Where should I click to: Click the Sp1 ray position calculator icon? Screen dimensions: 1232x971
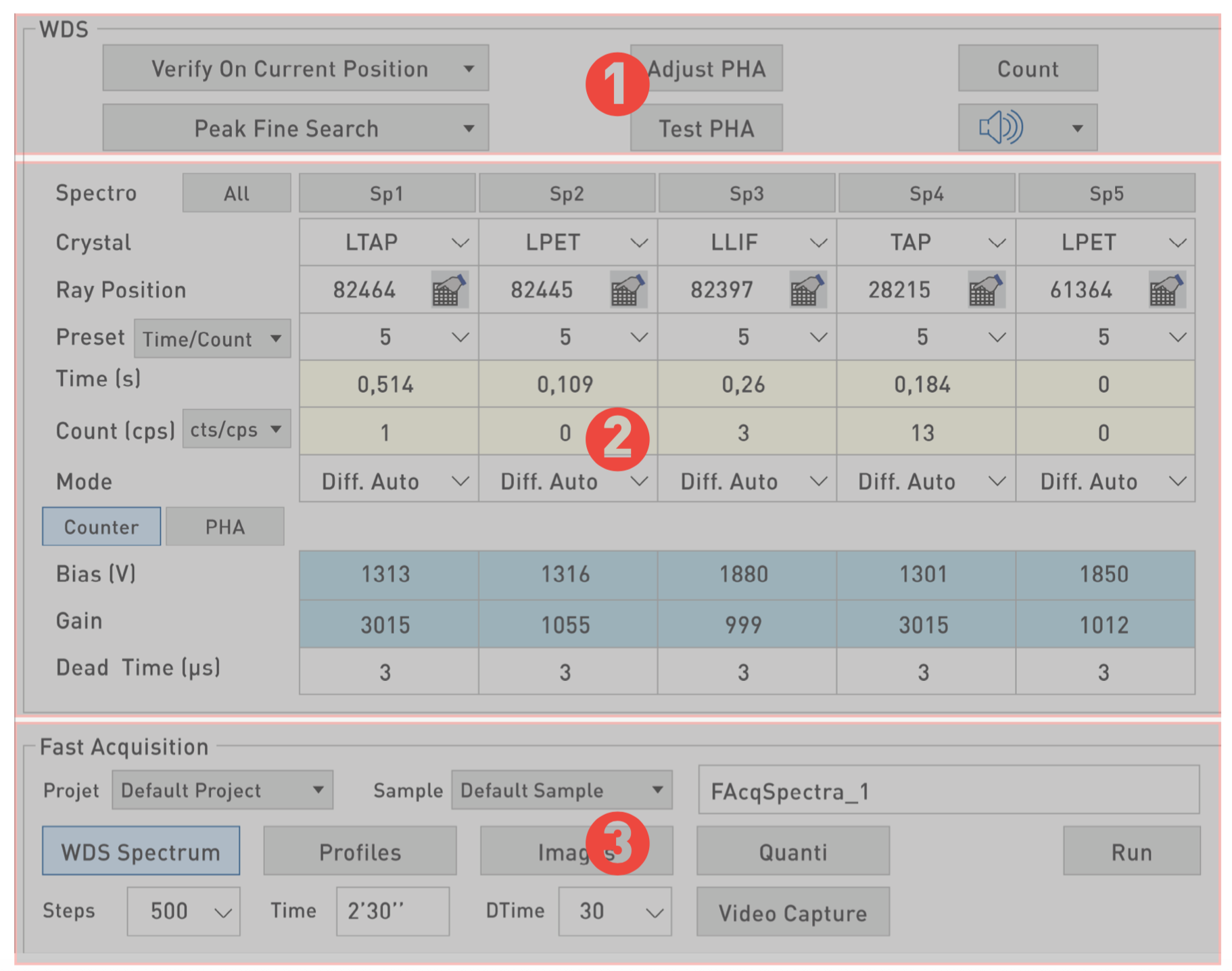click(x=449, y=290)
